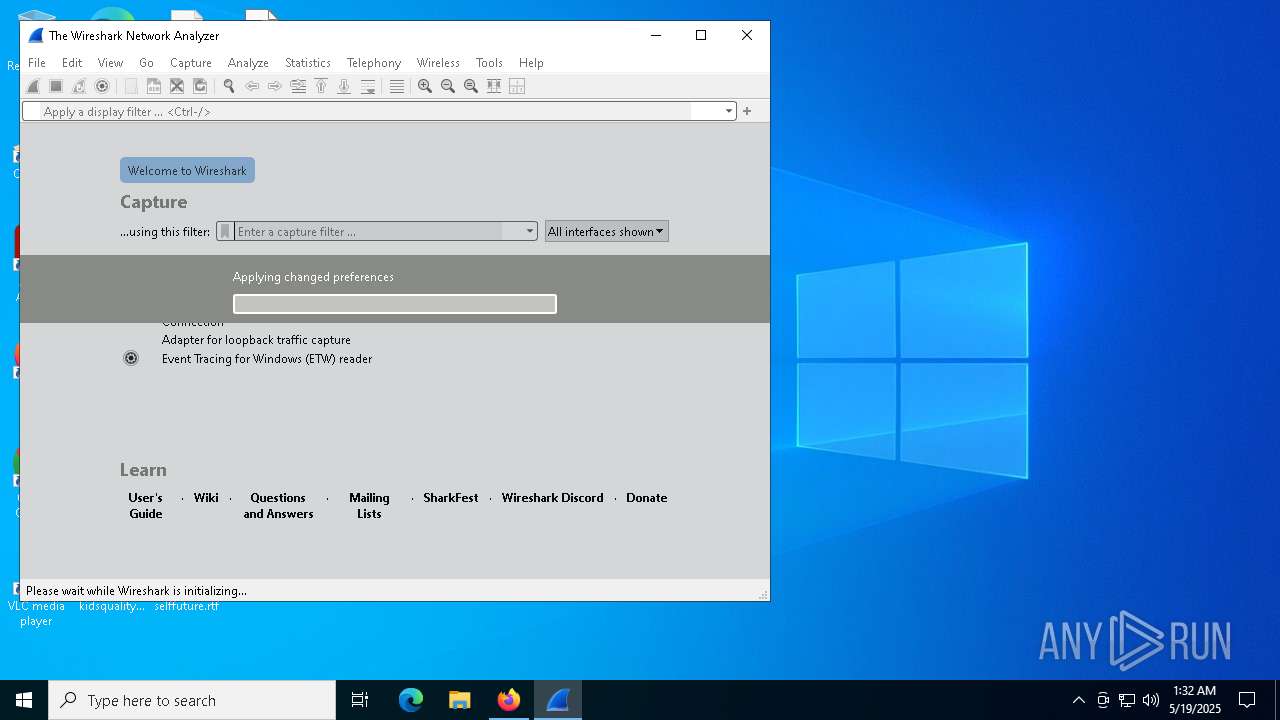1280x720 pixels.
Task: Open capture filter bookmark icon
Action: pyautogui.click(x=226, y=231)
